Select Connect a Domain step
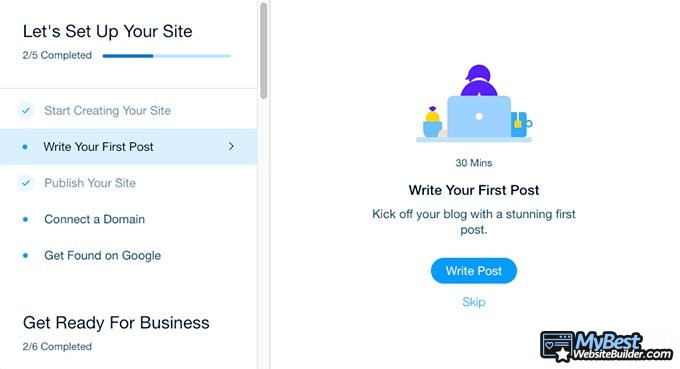 tap(95, 219)
